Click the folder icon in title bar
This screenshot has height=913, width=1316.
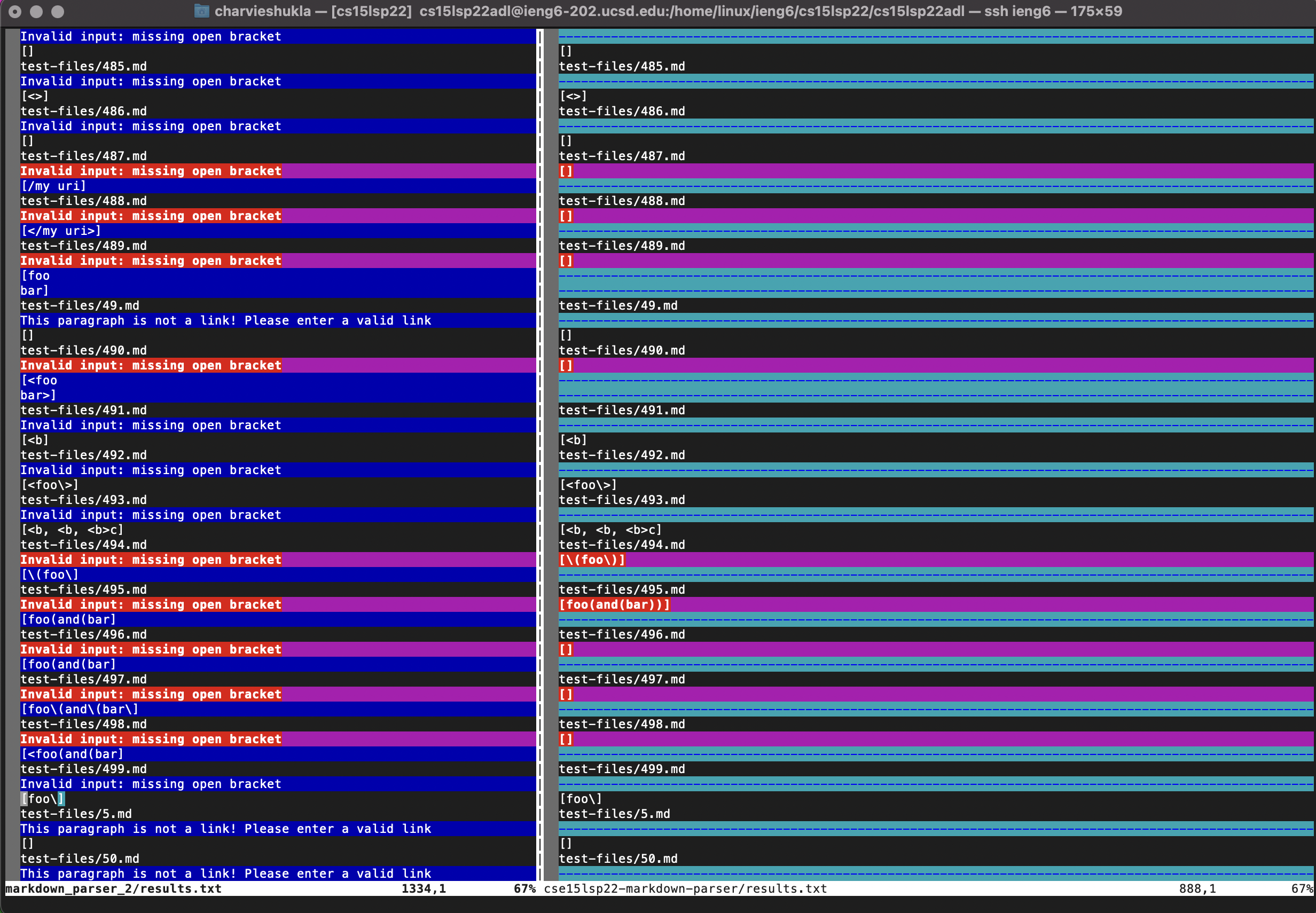click(201, 11)
